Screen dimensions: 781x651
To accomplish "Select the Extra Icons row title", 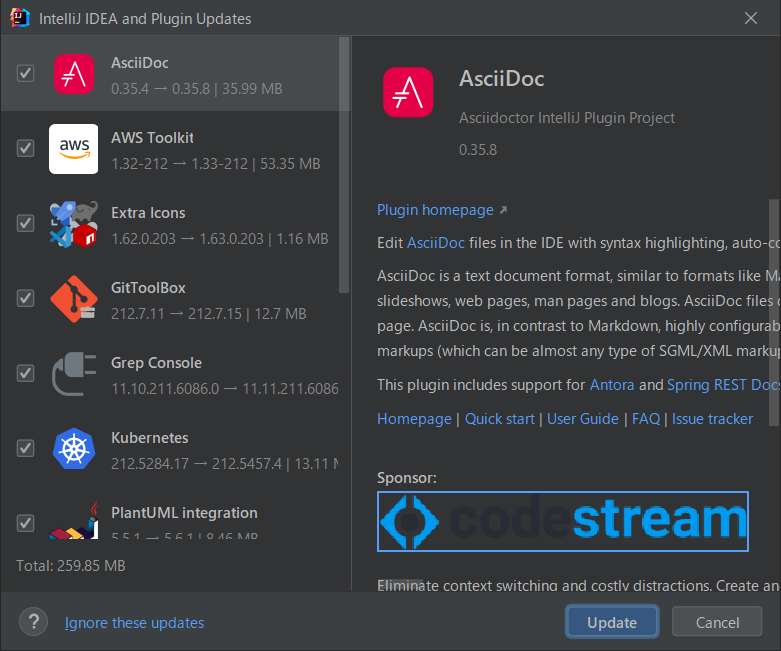I will tap(148, 213).
